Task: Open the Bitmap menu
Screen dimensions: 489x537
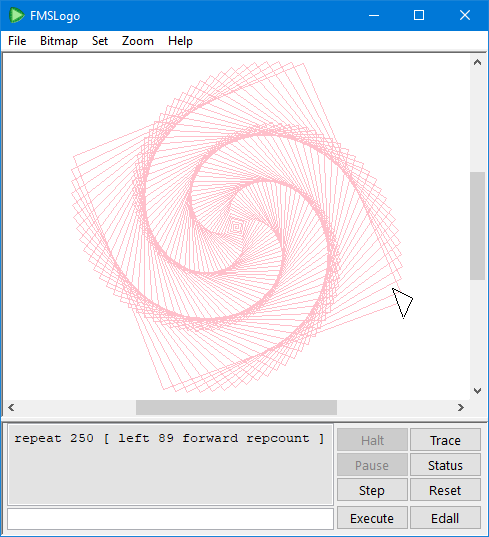Action: tap(59, 41)
